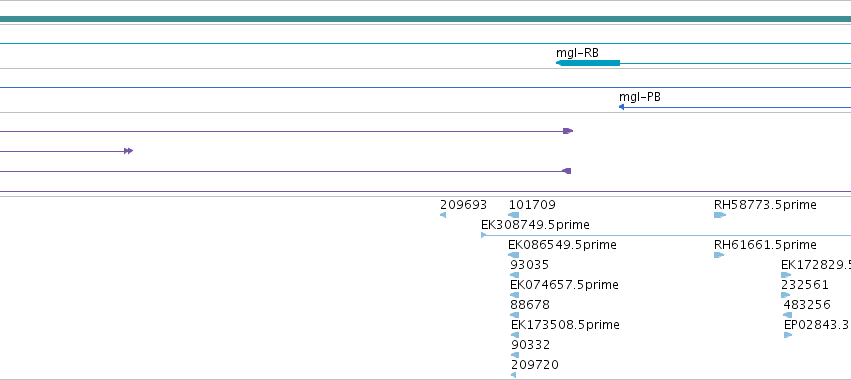851x380 pixels.
Task: Select the 209693 EST arrow glyph
Action: (x=443, y=215)
